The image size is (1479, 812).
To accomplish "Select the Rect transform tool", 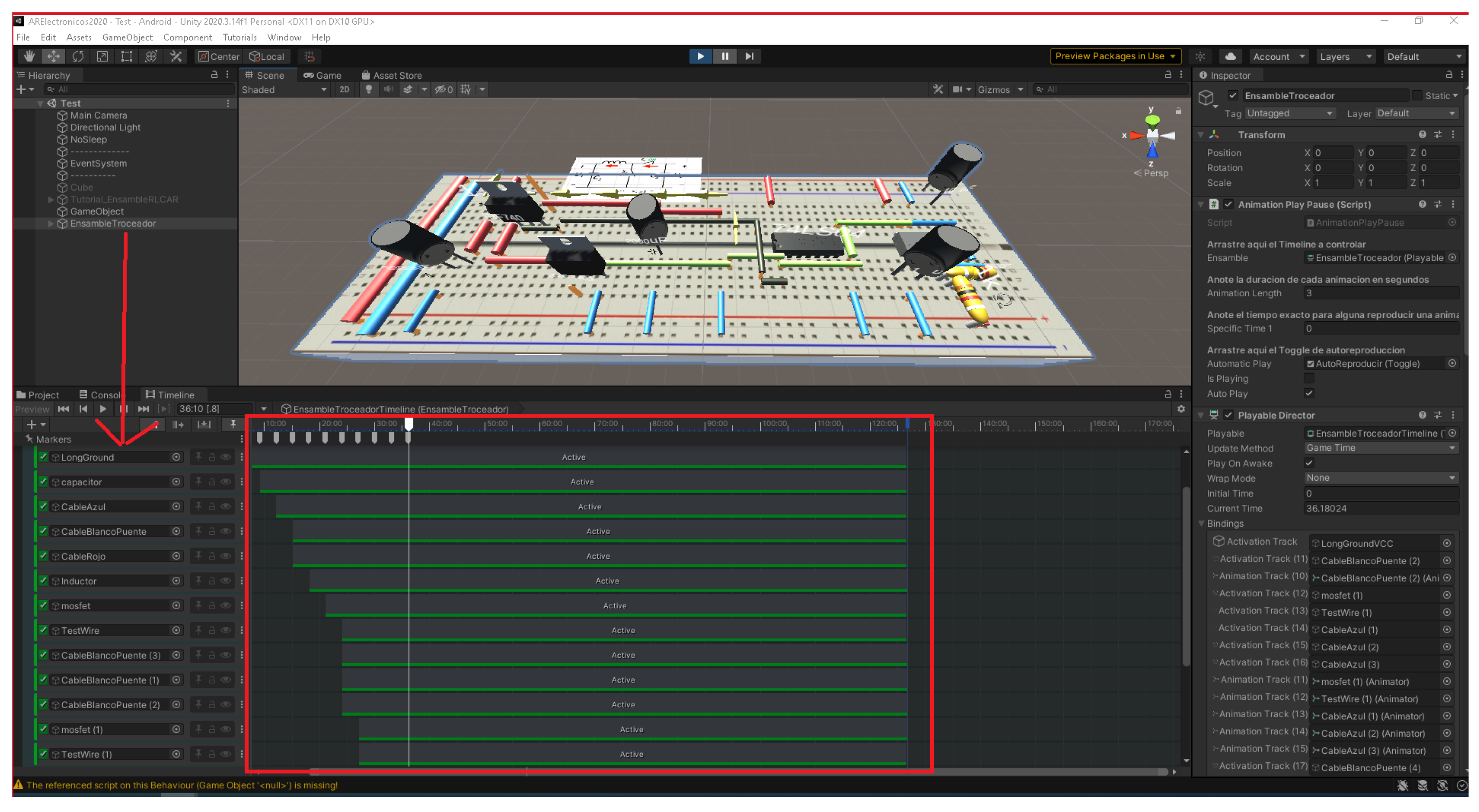I will pyautogui.click(x=126, y=56).
